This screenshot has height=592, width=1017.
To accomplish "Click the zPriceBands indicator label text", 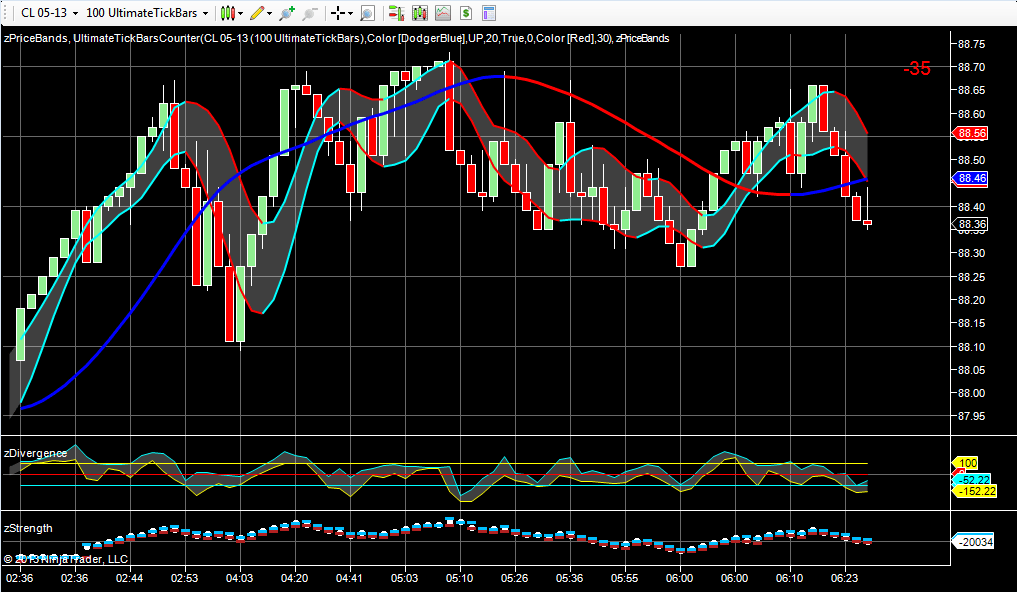I will (x=34, y=38).
